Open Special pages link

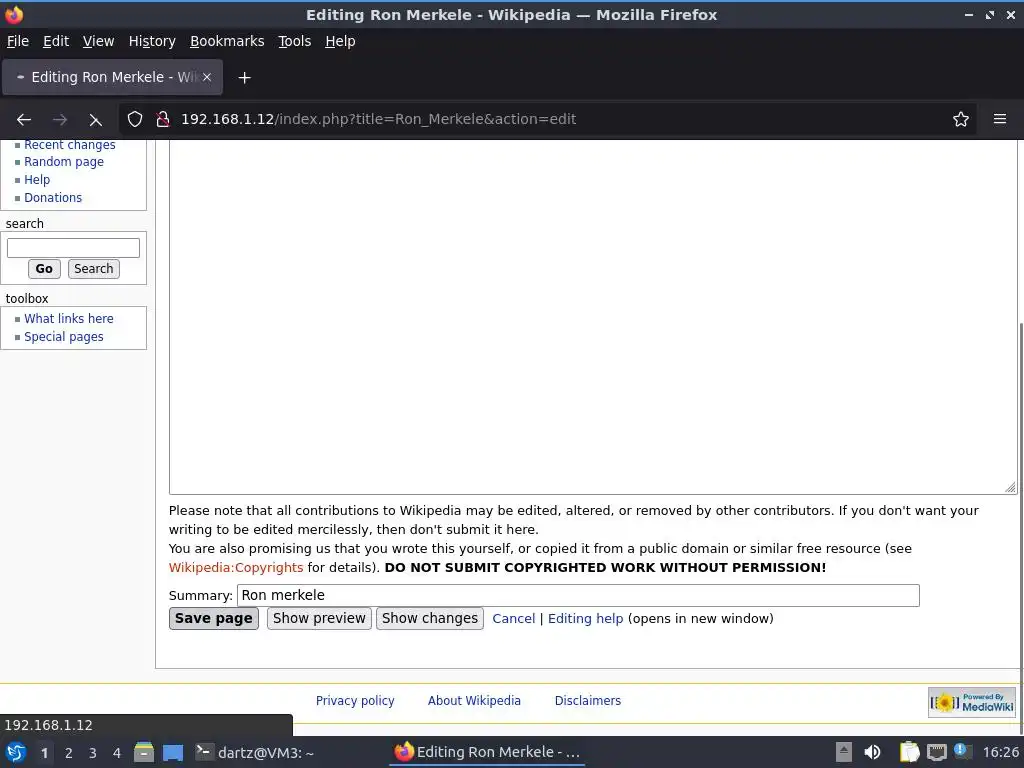pyautogui.click(x=63, y=337)
